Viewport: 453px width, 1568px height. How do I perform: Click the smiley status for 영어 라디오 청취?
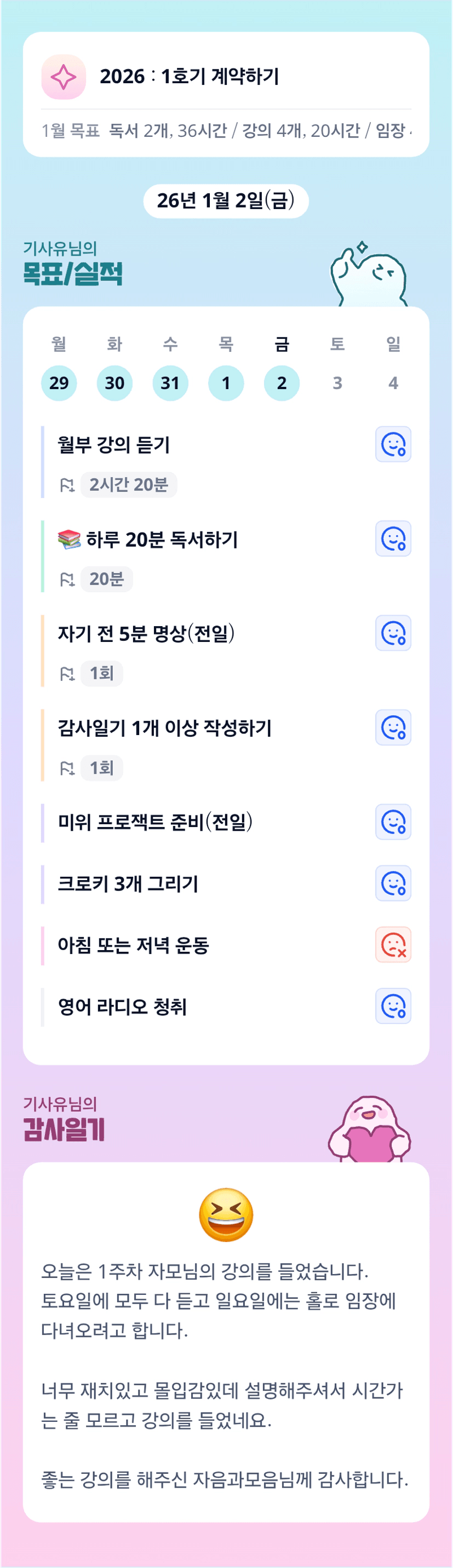[x=393, y=1006]
